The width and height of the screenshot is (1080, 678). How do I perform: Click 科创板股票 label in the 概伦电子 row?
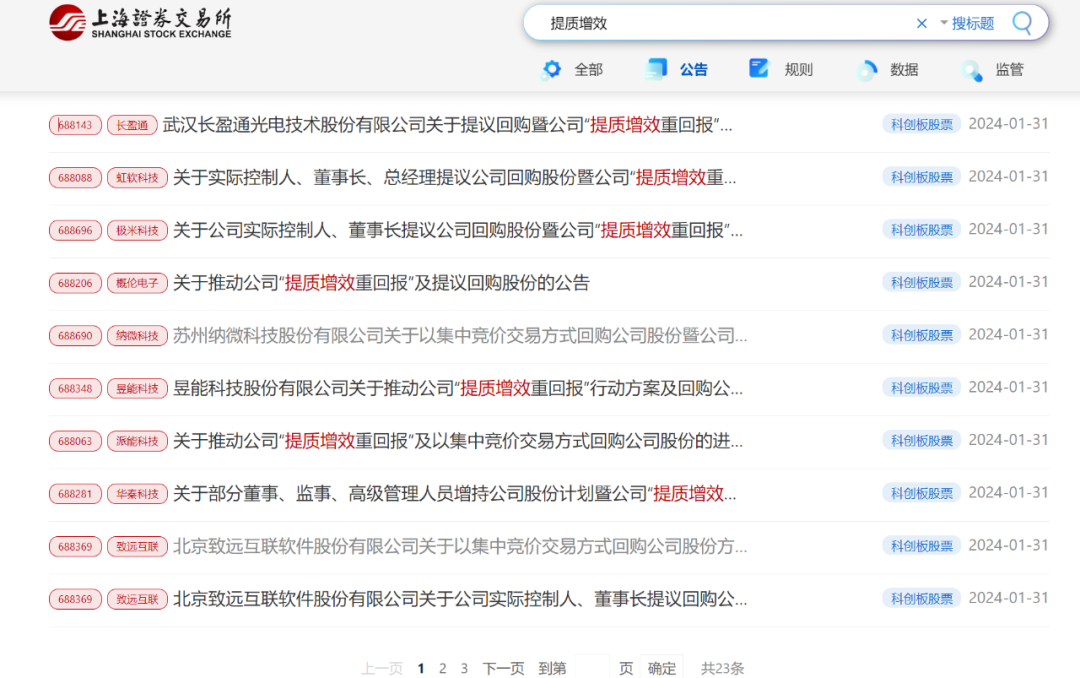(922, 282)
